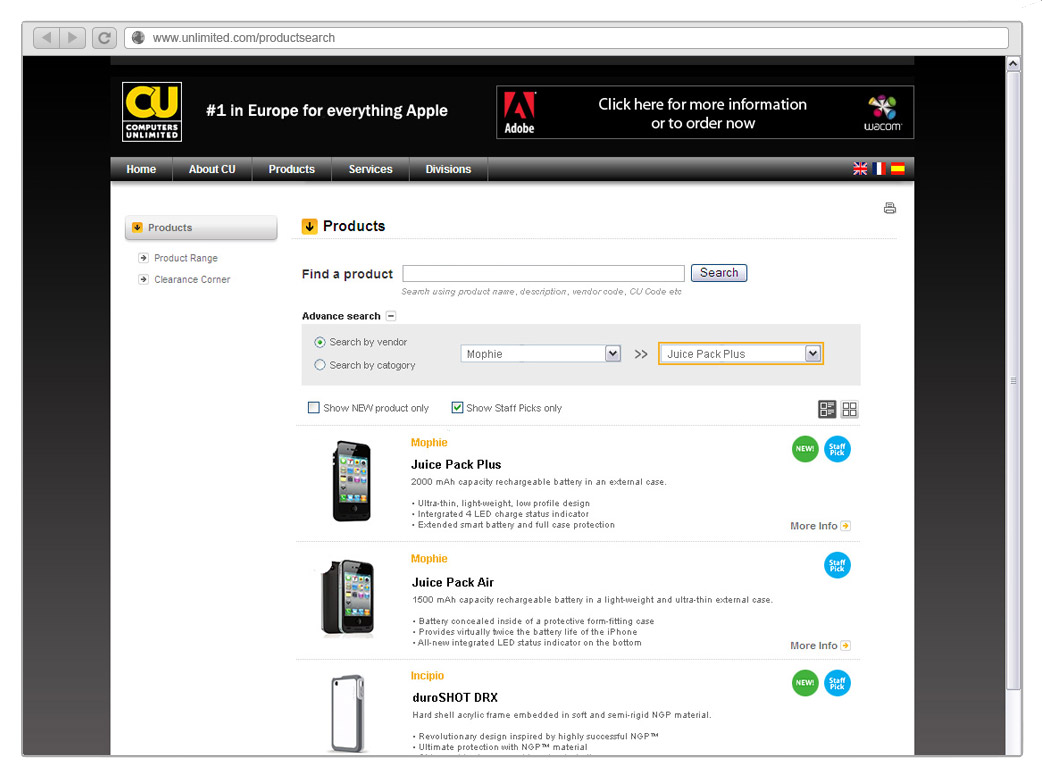Click the arrow icon beside Clearance Corner

(x=143, y=279)
